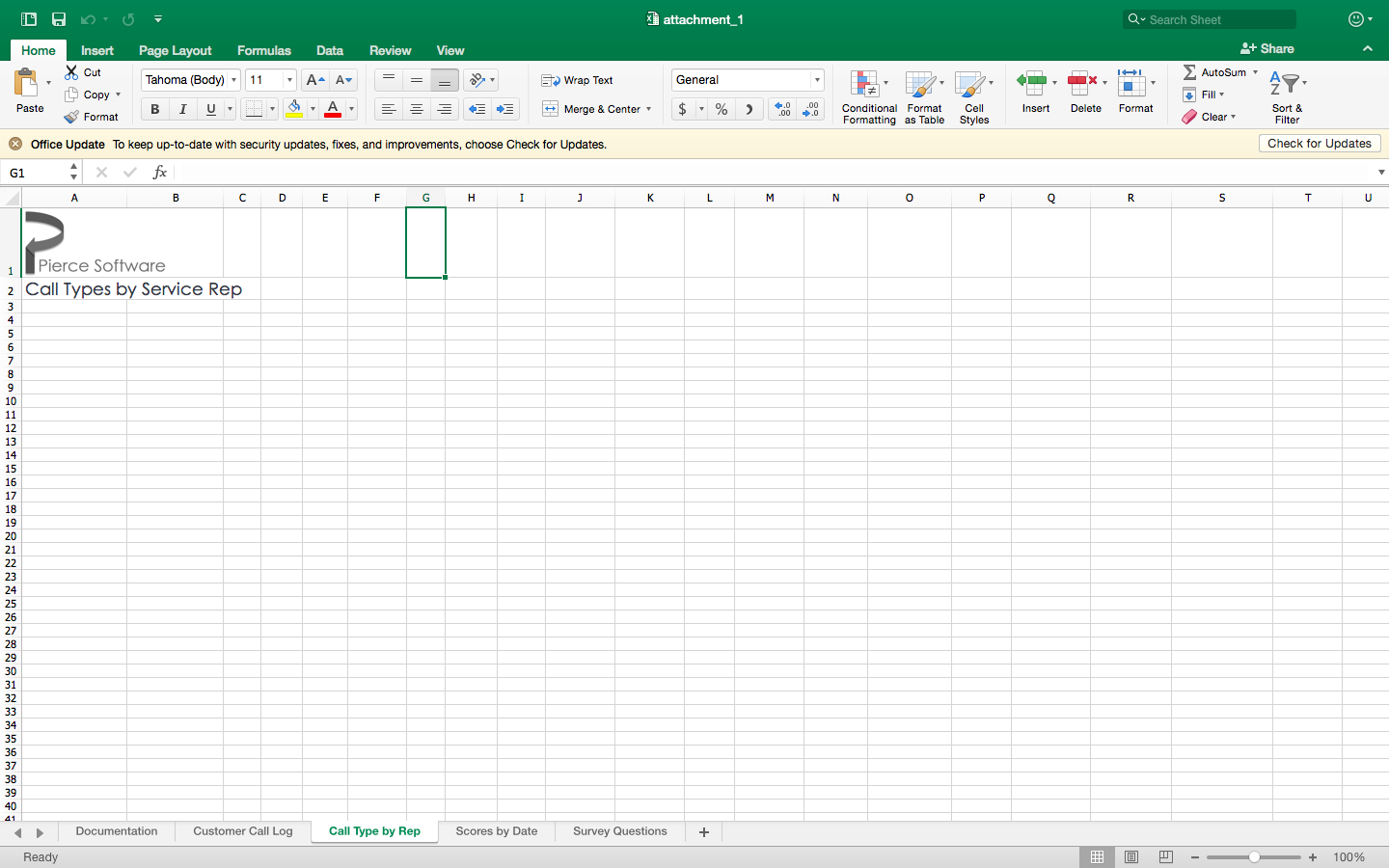
Task: Click the Undo arrow icon
Action: pos(88,19)
